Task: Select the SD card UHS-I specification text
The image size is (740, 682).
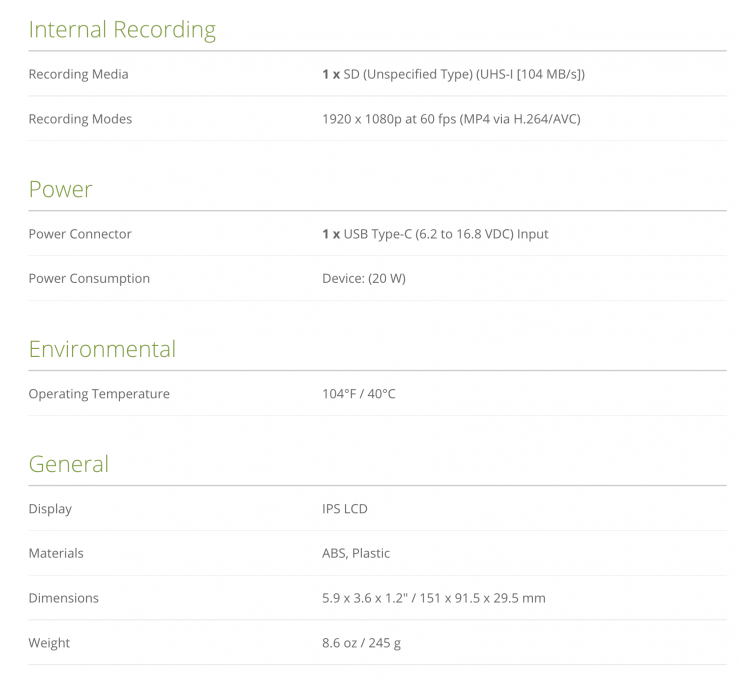Action: [x=453, y=74]
